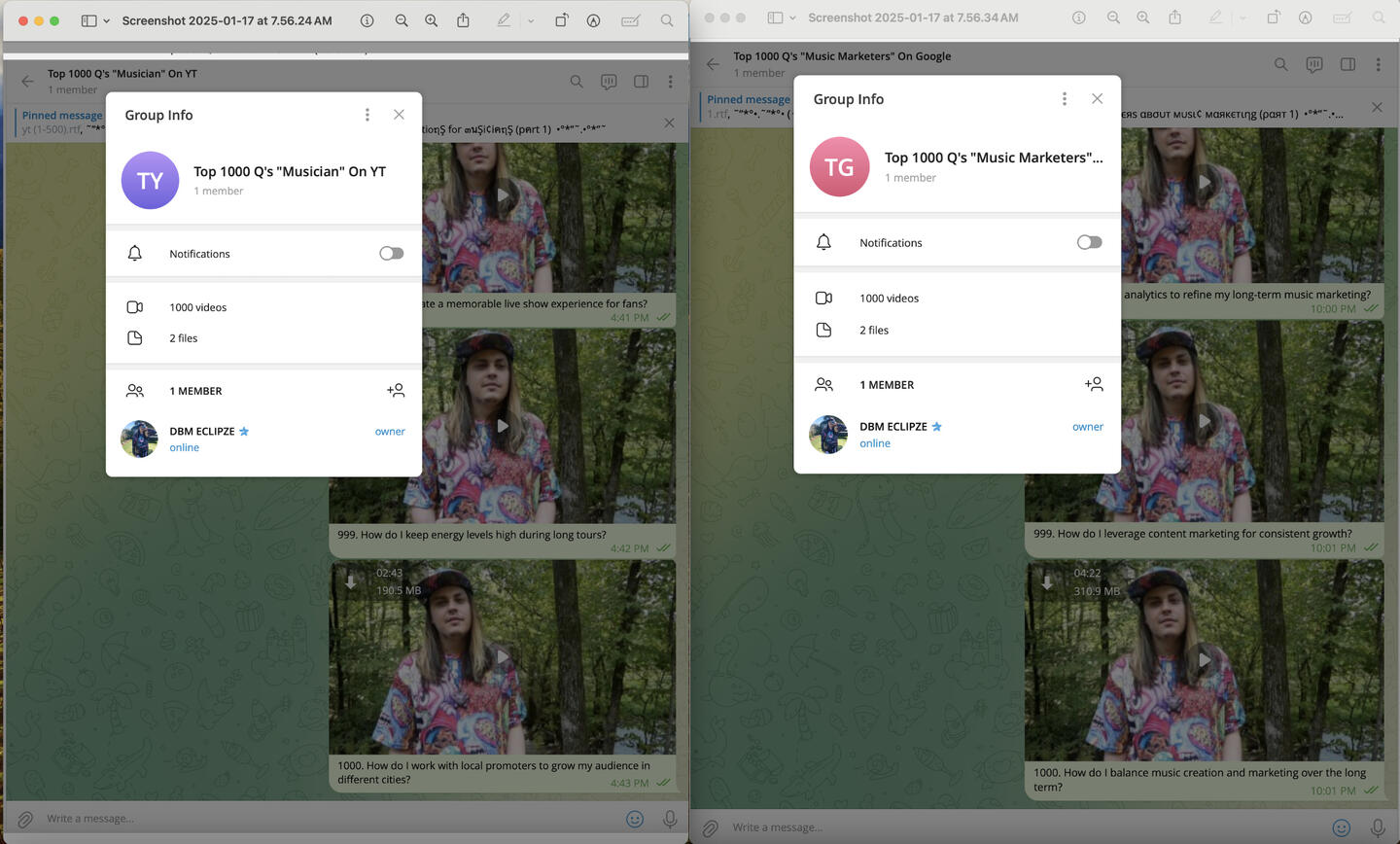Screen dimensions: 1400x844
Task: Click add member icon in Music Marketers group
Action: click(x=1094, y=385)
